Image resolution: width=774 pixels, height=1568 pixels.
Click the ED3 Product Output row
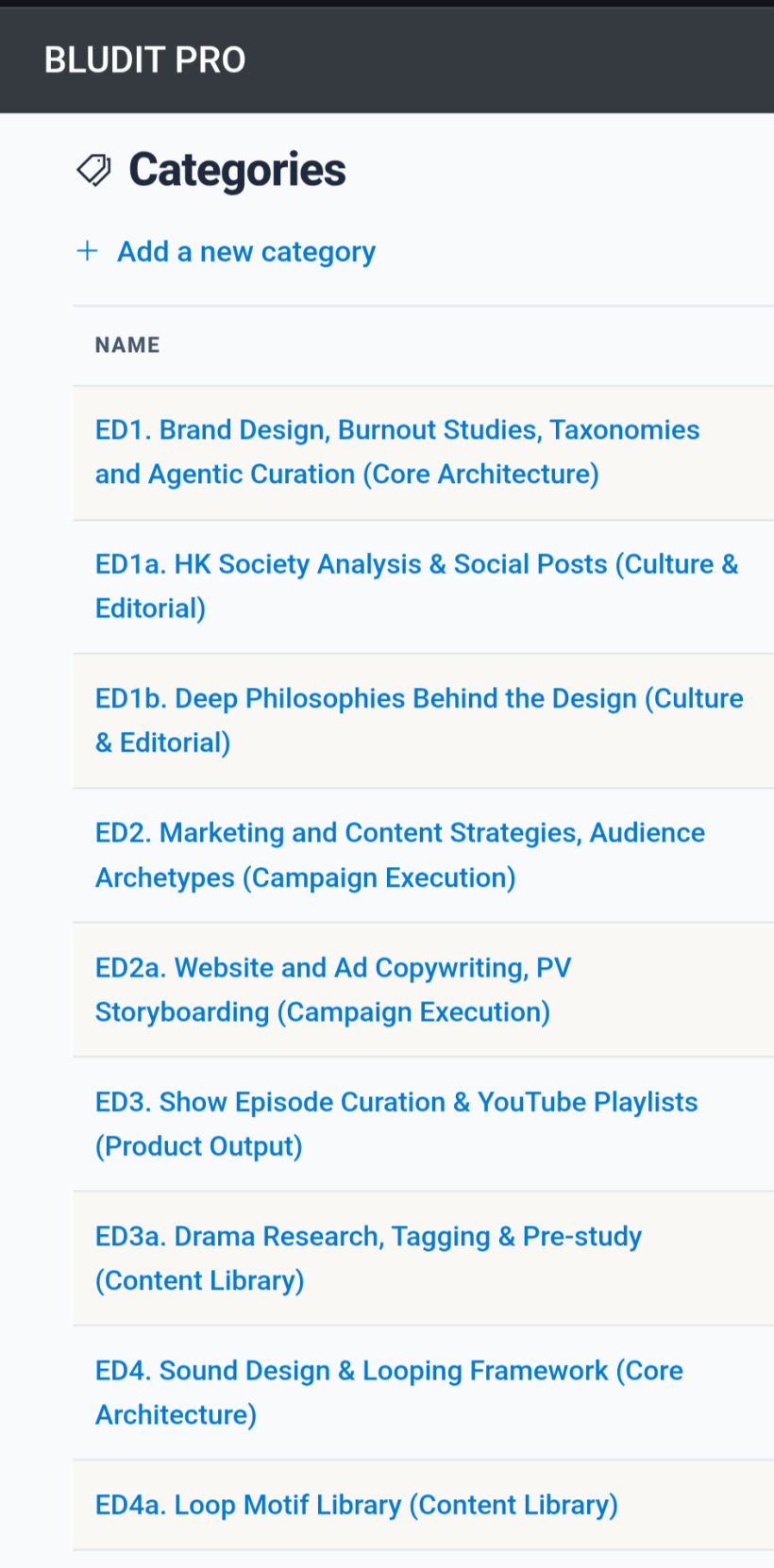[424, 1124]
